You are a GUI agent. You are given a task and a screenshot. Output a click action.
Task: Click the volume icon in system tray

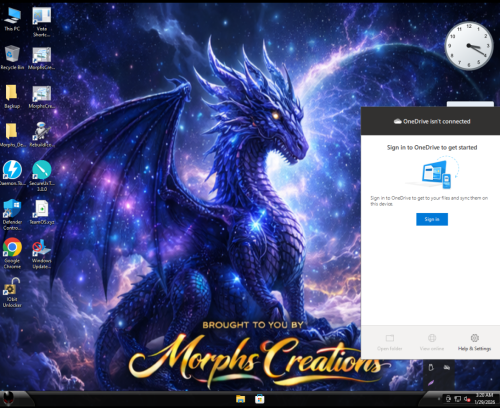(466, 399)
